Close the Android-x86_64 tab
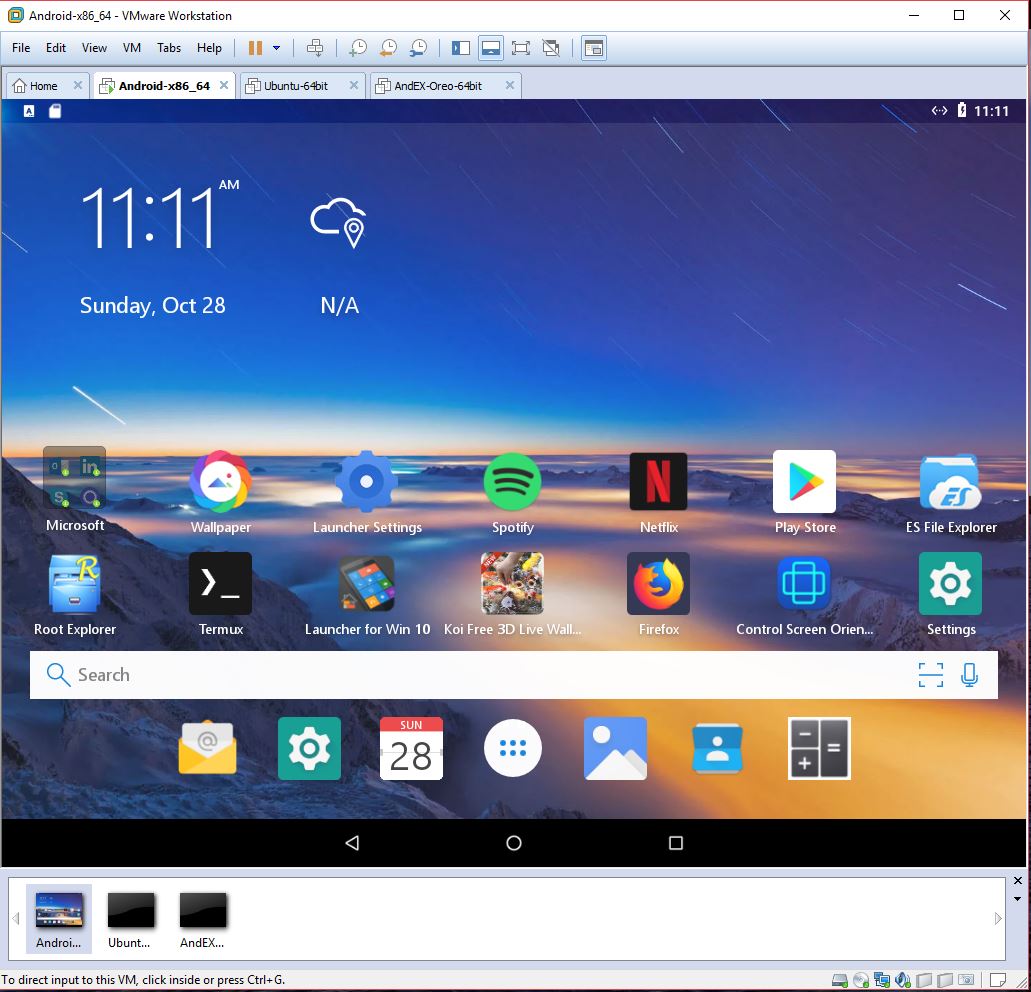Viewport: 1031px width, 992px height. point(224,85)
